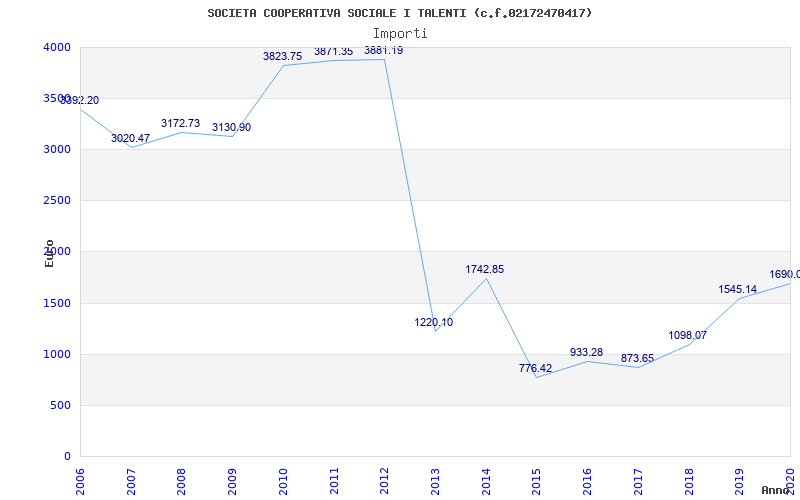Screen dimensions: 800x500
Task: Click x-axis year 2017
Action: (638, 482)
